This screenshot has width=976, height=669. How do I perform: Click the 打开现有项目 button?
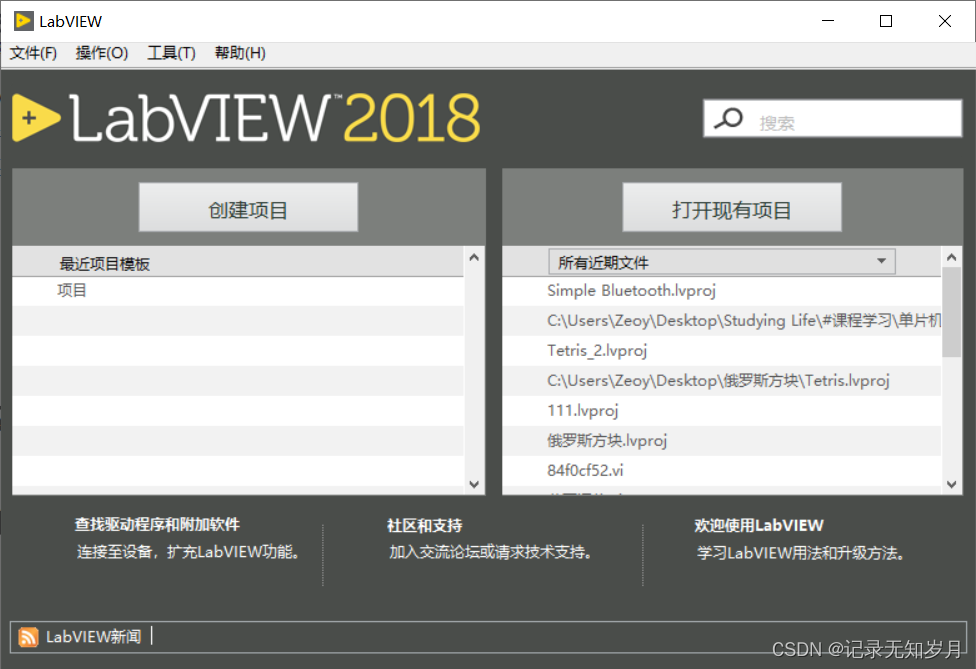732,207
